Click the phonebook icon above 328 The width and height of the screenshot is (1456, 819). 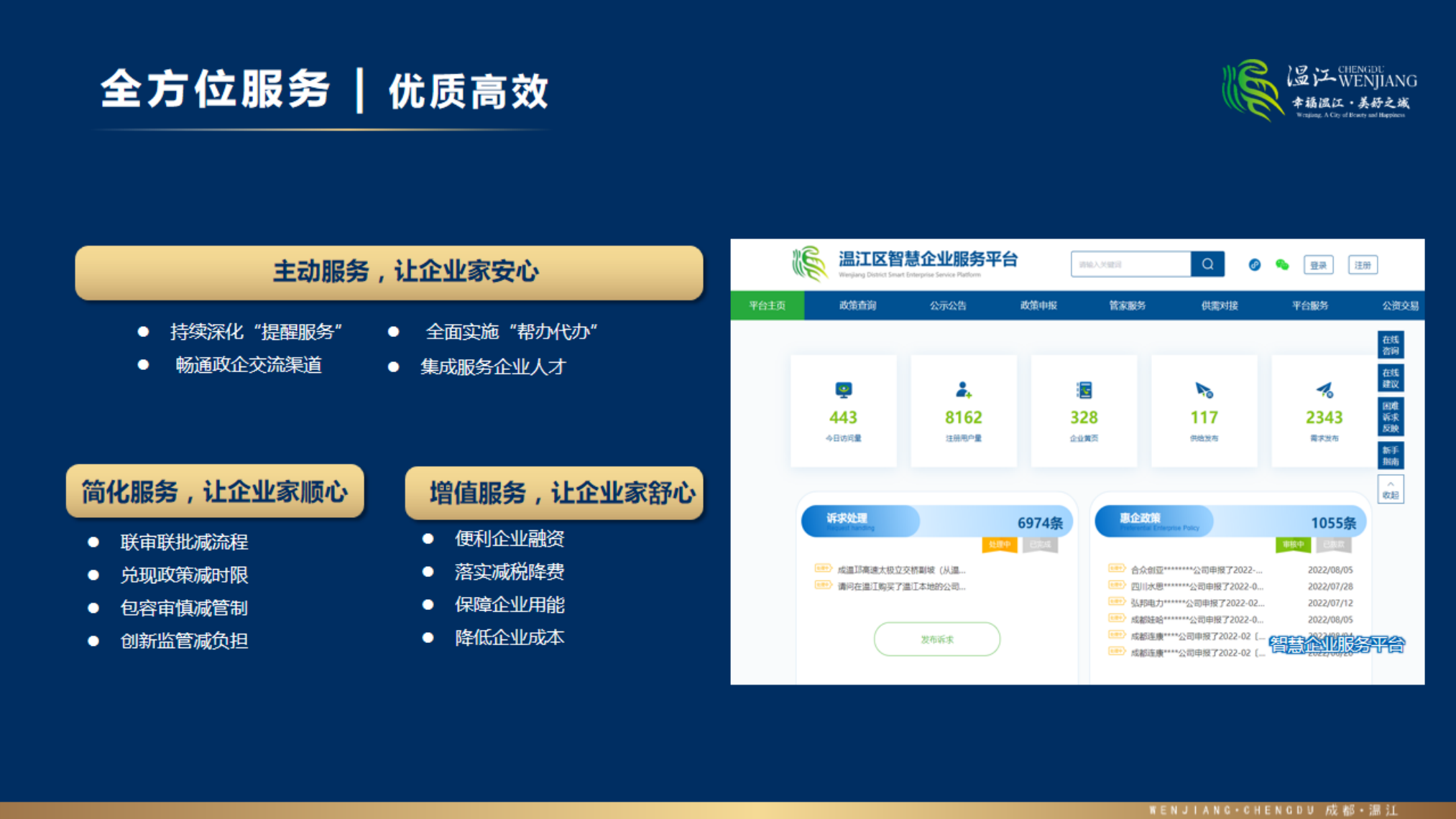(1084, 390)
